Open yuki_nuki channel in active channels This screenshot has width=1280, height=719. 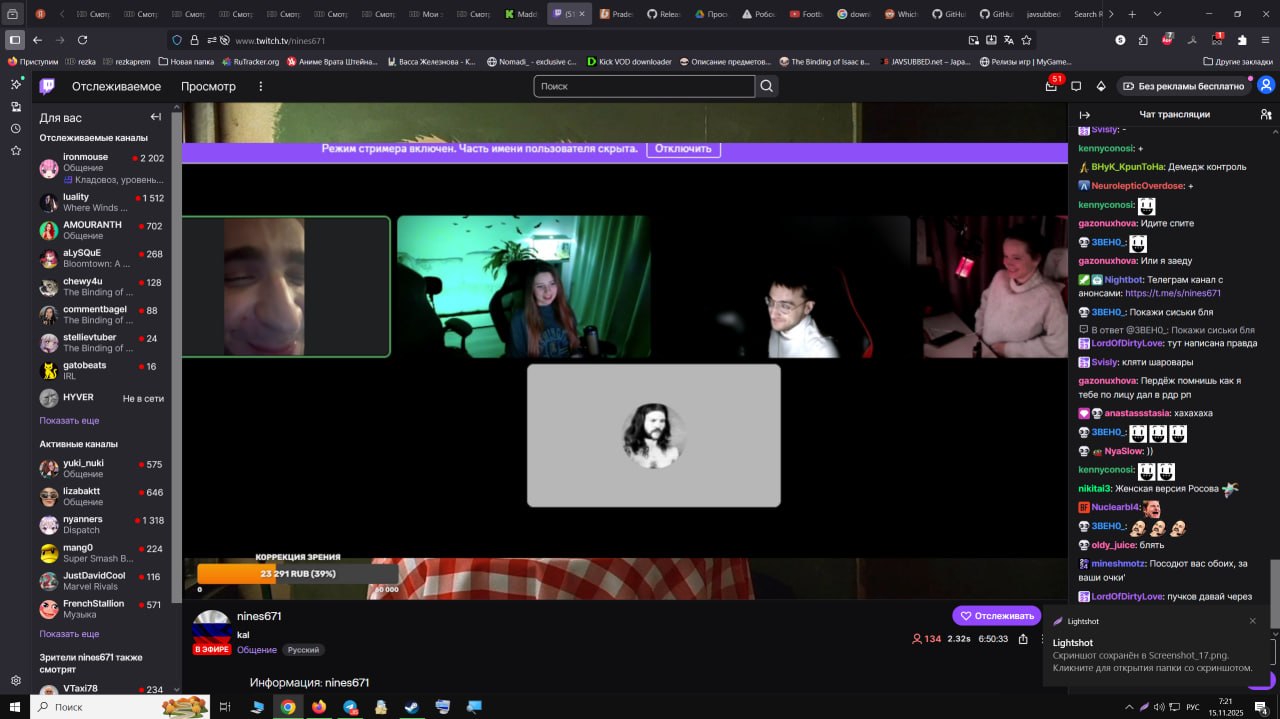(102, 468)
